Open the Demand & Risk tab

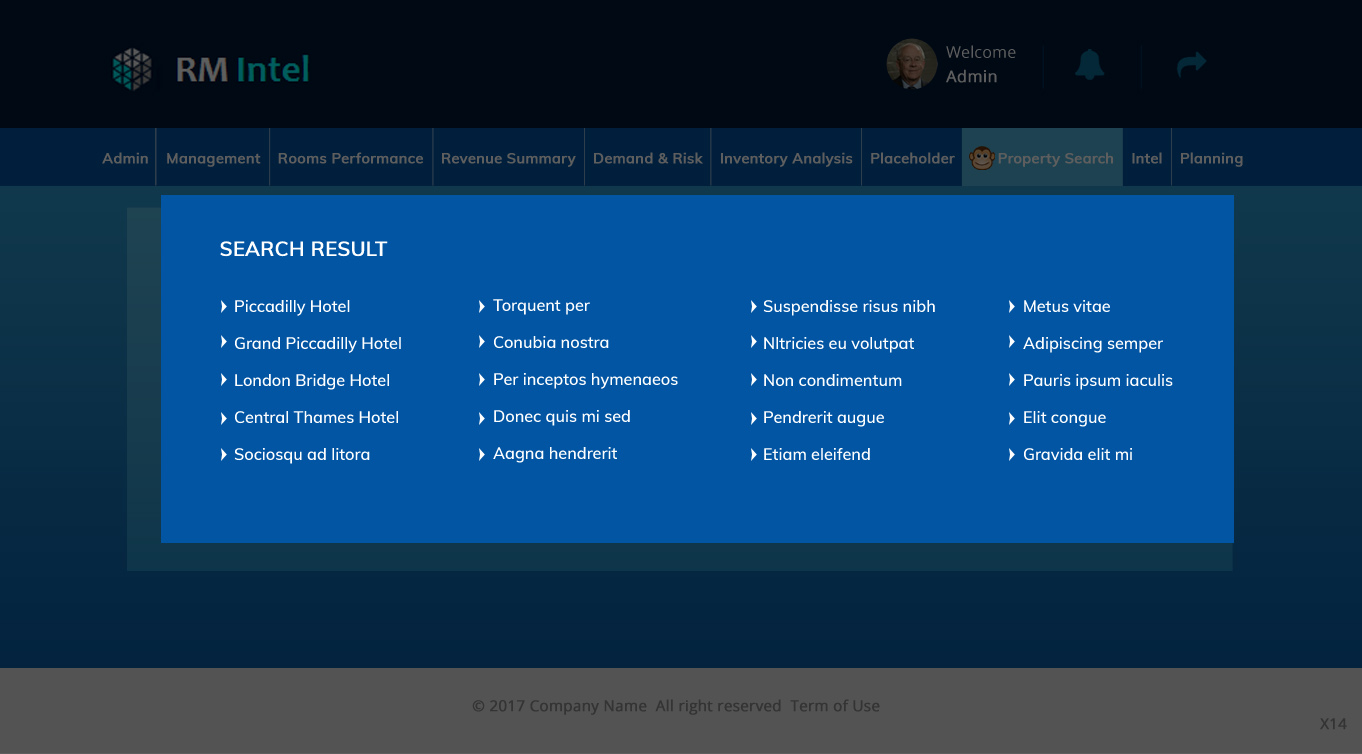click(648, 157)
